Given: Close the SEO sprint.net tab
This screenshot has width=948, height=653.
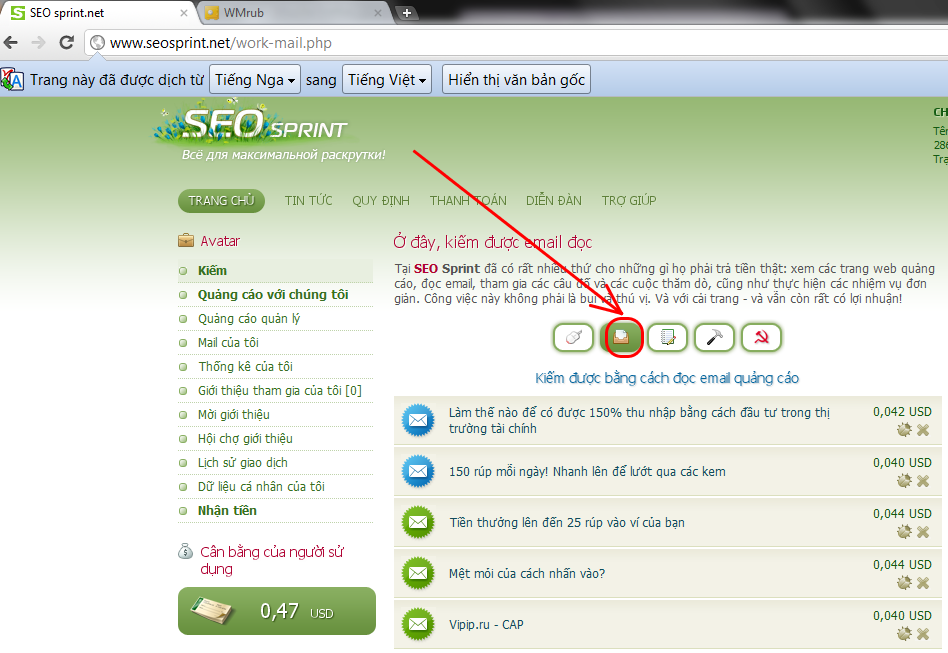Looking at the screenshot, I should click(x=184, y=13).
